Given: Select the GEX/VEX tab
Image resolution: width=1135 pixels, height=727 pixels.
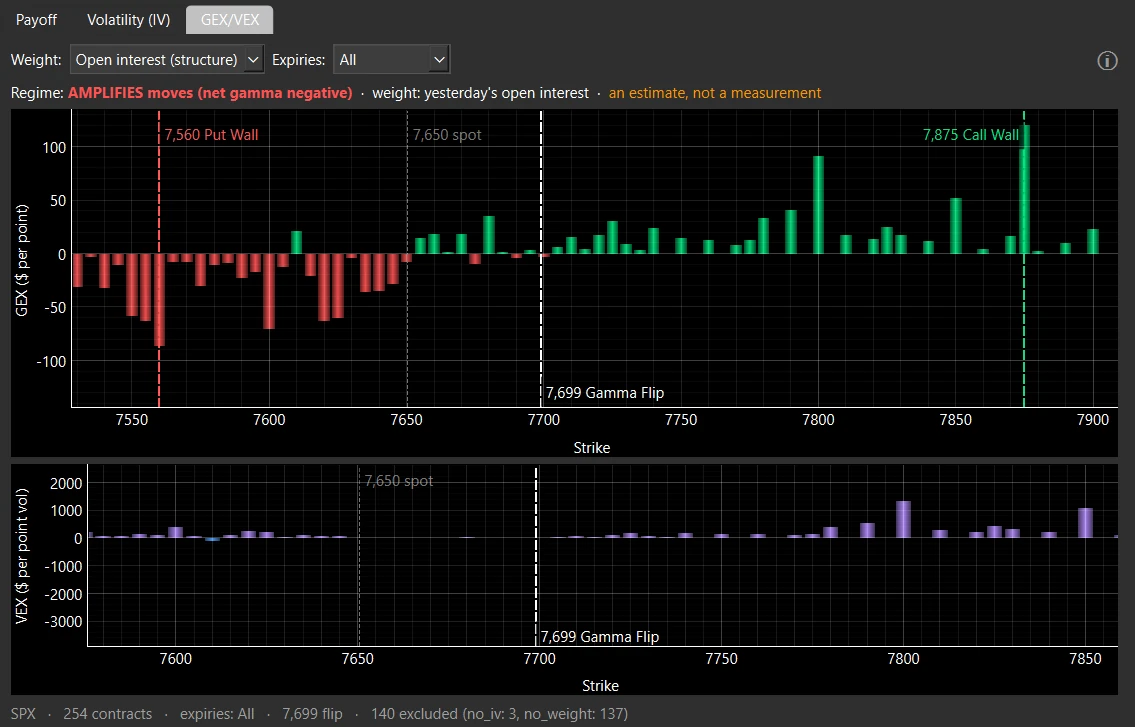Looking at the screenshot, I should [229, 20].
